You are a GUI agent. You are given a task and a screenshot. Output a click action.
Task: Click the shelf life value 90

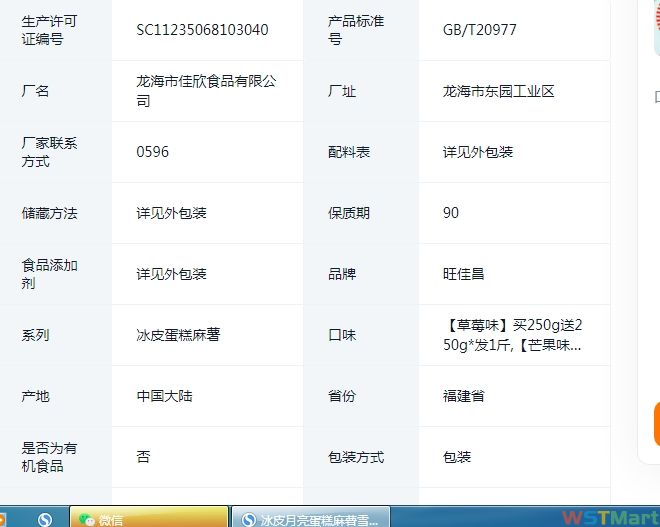point(451,213)
